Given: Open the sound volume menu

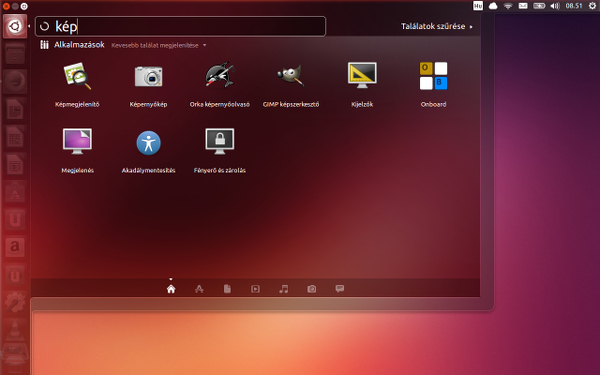Looking at the screenshot, I should [555, 6].
